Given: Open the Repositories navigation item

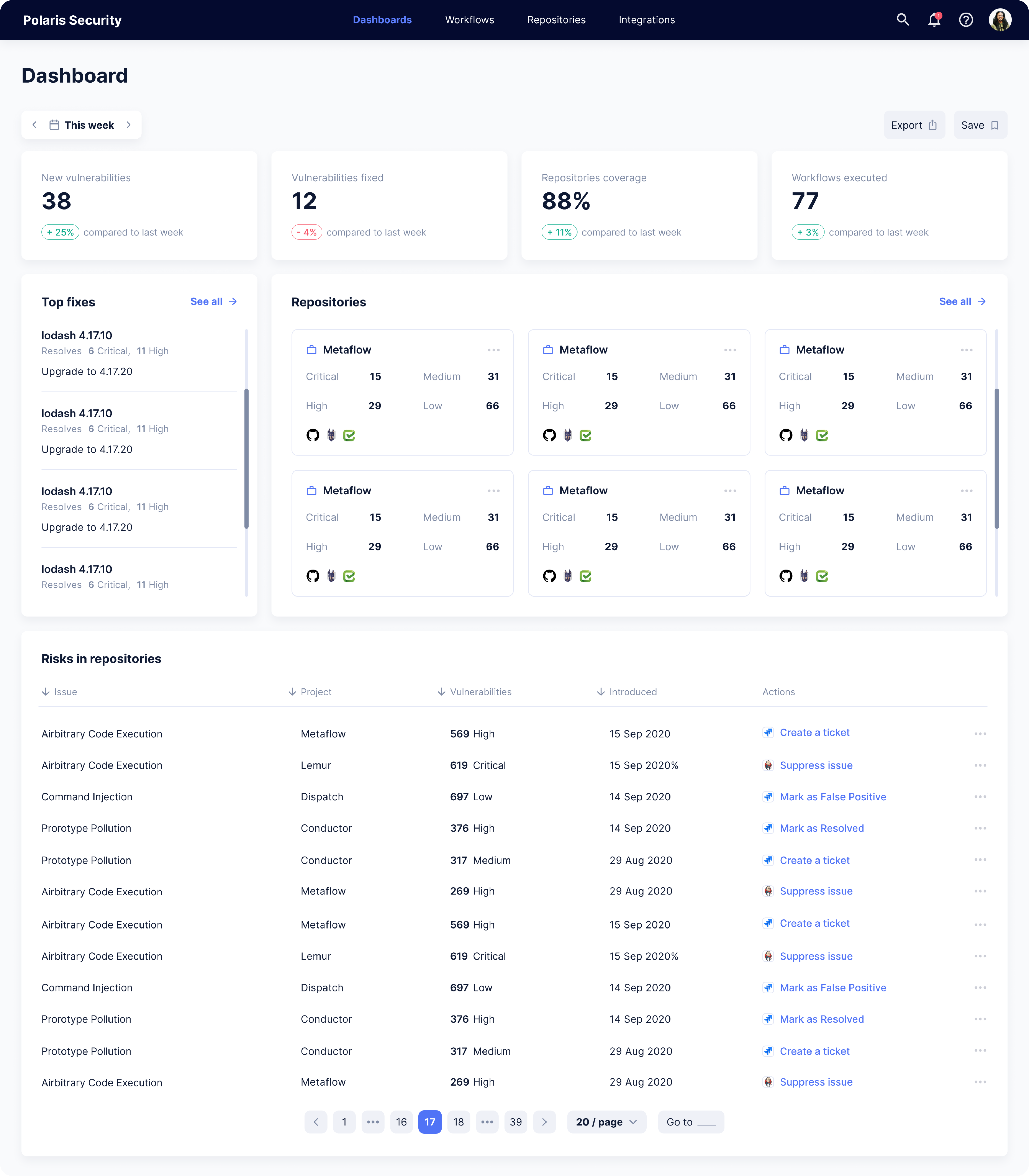Looking at the screenshot, I should point(556,20).
